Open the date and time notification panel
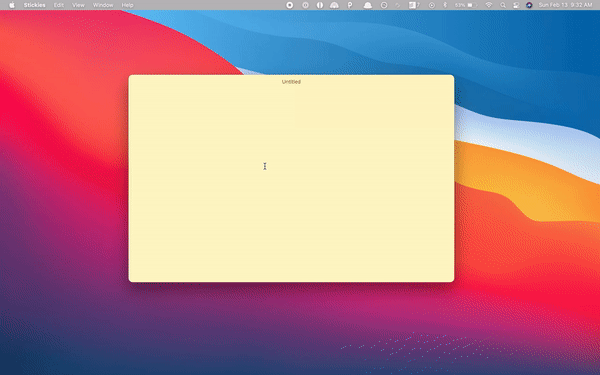The width and height of the screenshot is (600, 375). [565, 5]
